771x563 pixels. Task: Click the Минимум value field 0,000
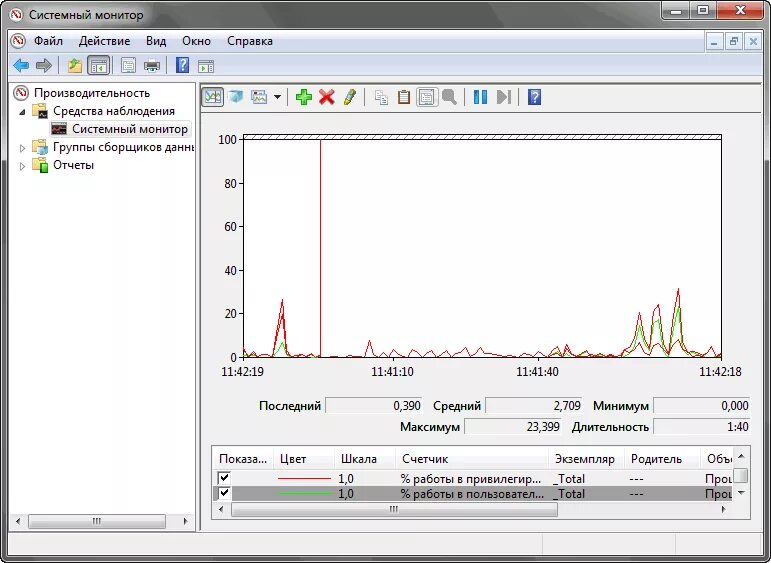pos(701,406)
